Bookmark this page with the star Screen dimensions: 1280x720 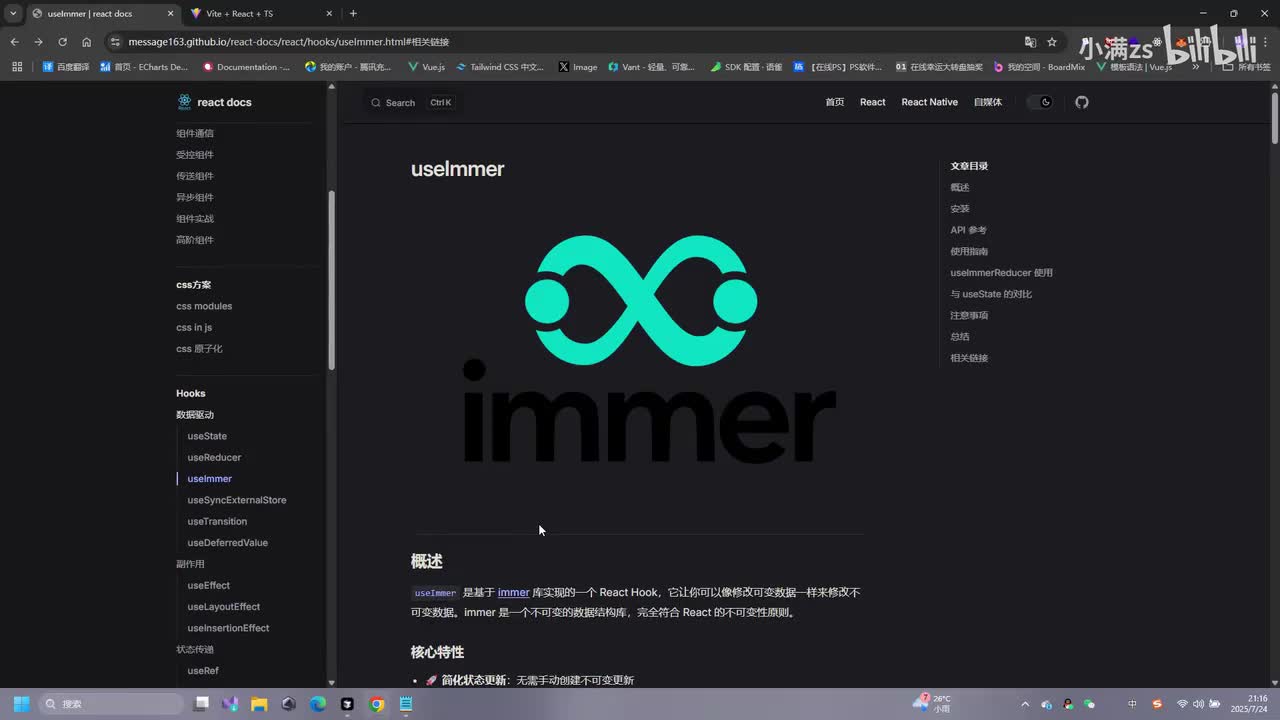tap(1052, 42)
